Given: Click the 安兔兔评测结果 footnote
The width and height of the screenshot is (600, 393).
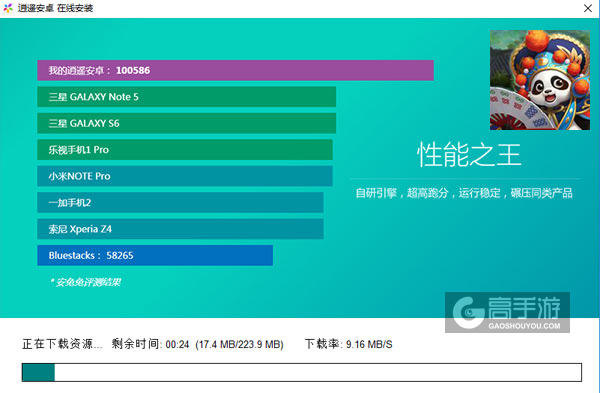Looking at the screenshot, I should pyautogui.click(x=85, y=282).
